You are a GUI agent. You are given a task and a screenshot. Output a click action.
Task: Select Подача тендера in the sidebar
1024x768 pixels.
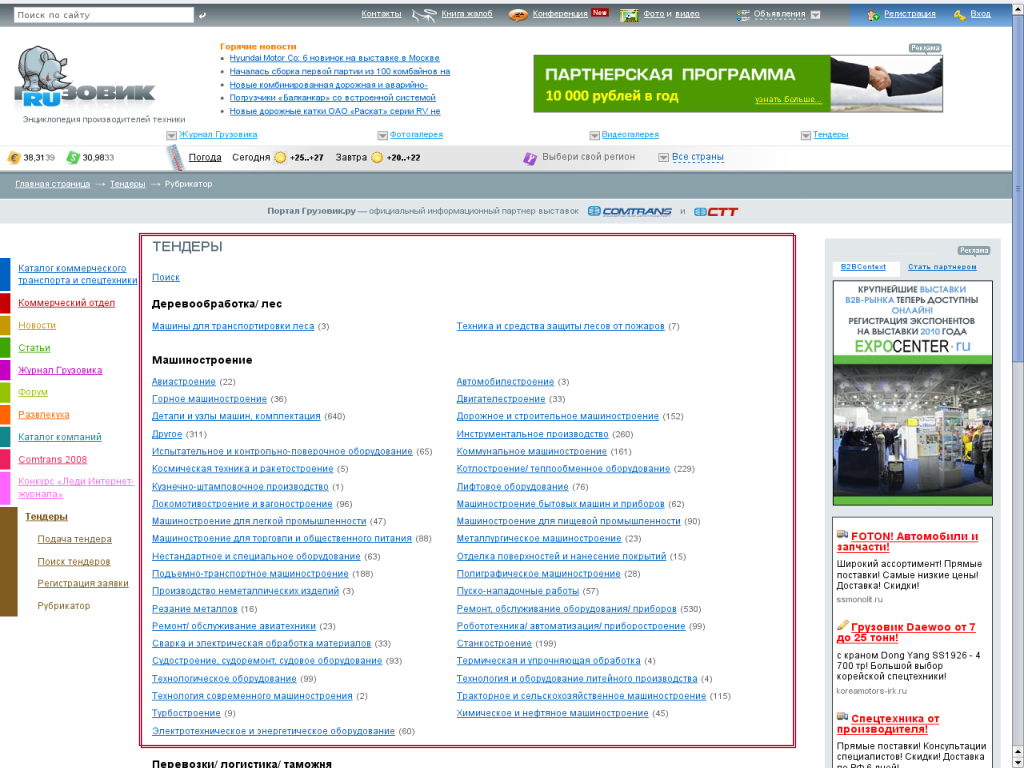tap(74, 539)
